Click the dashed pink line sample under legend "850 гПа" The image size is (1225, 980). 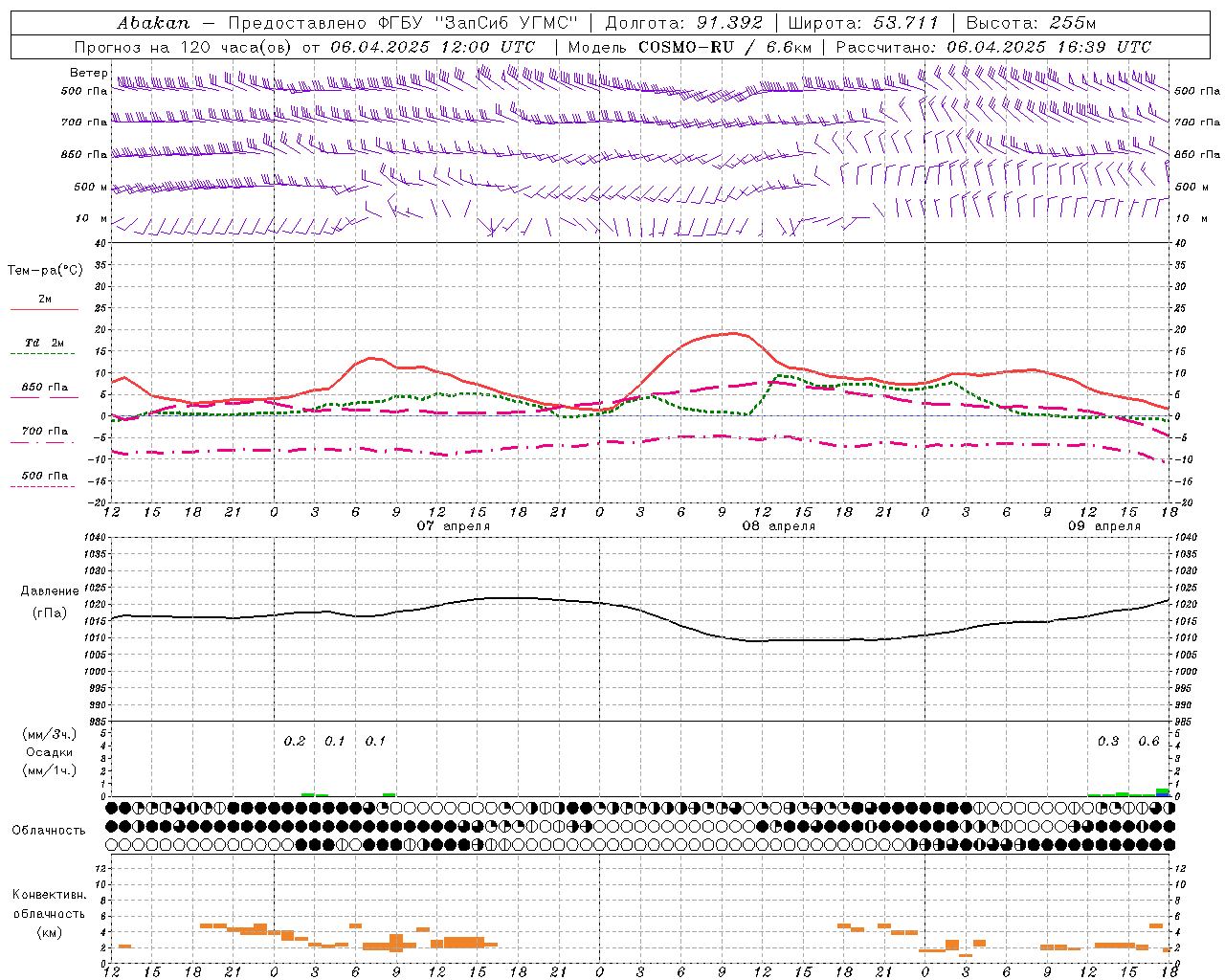click(x=43, y=396)
